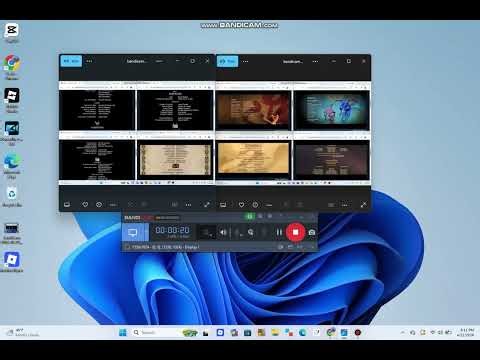Pause the Bandicam recording
Image resolution: width=480 pixels, height=360 pixels.
279,232
